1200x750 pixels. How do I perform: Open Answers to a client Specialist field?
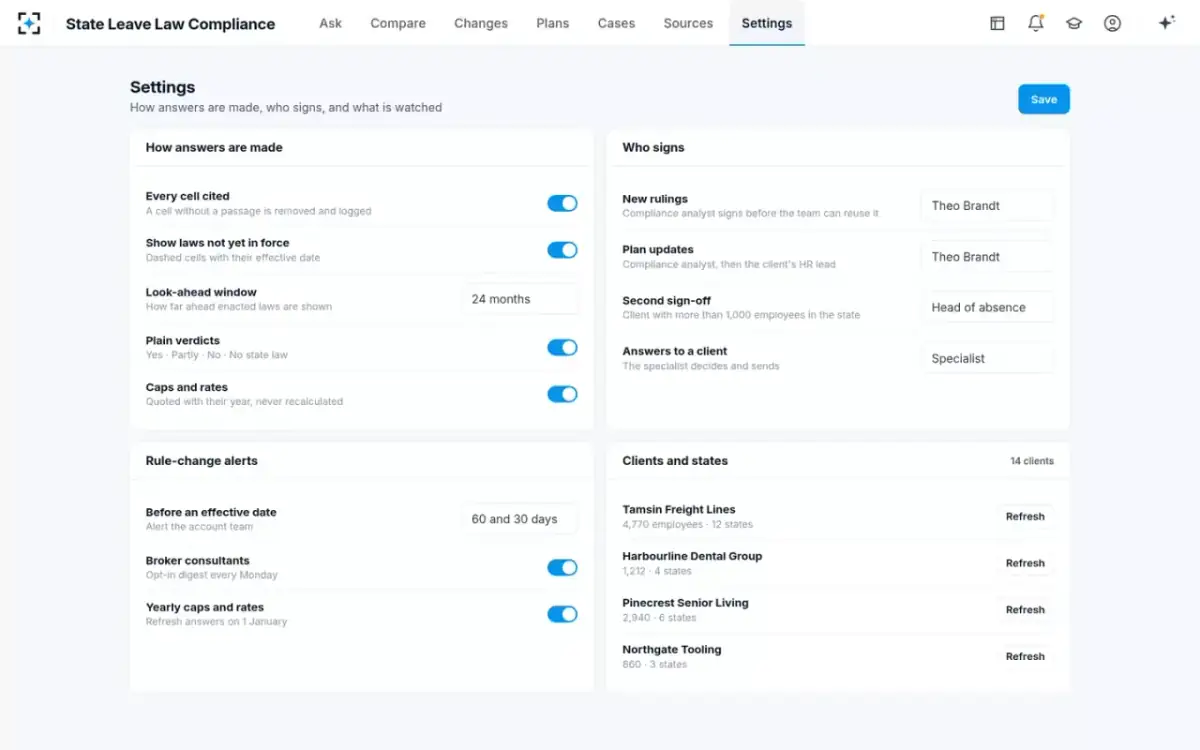tap(987, 359)
